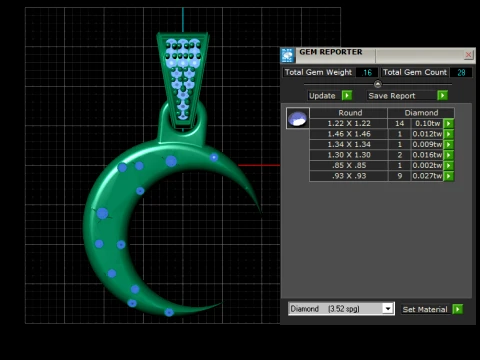Open the Diamond (3.52 spg) material dropdown
This screenshot has width=480, height=360.
pos(388,309)
